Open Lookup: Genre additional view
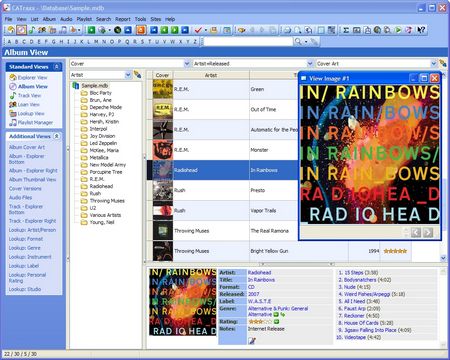Screen dimensions: 450x360 tap(24, 248)
